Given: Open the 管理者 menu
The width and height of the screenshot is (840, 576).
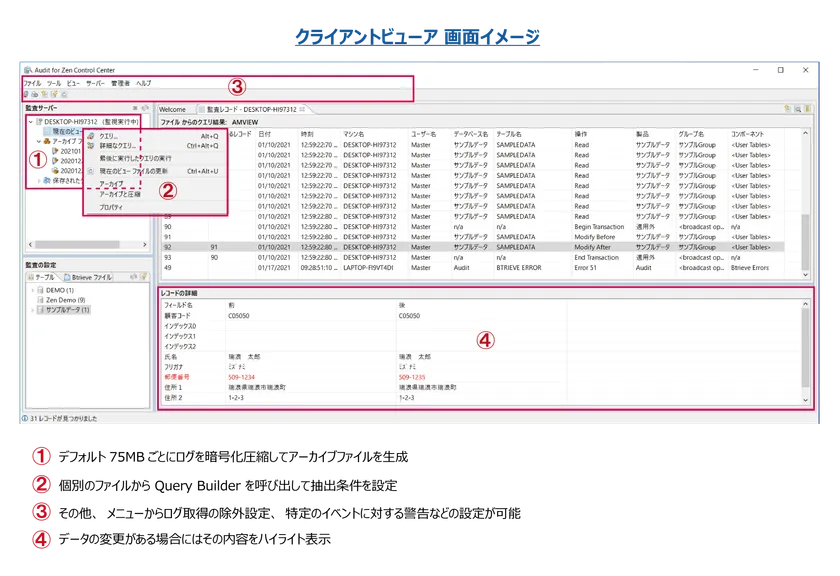Looking at the screenshot, I should [121, 83].
